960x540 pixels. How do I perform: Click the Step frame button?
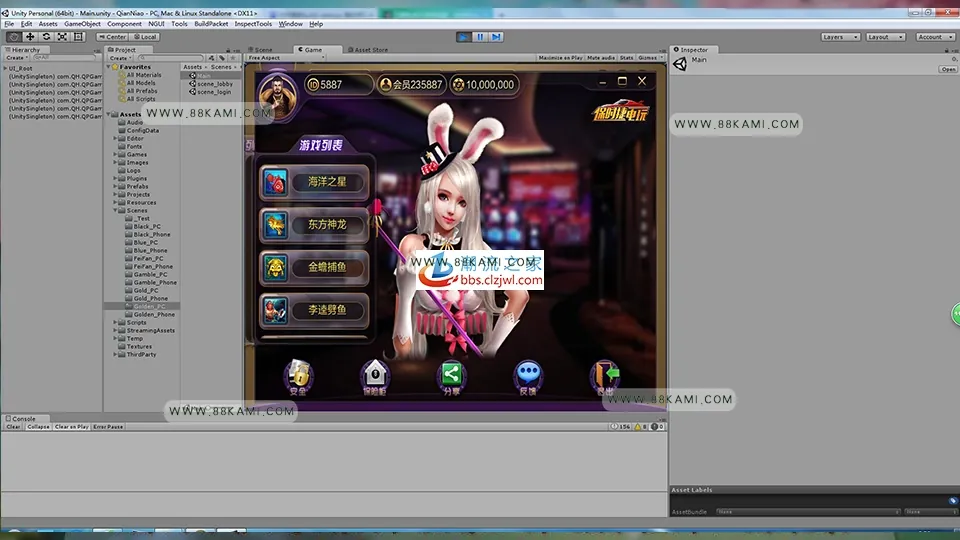[497, 37]
